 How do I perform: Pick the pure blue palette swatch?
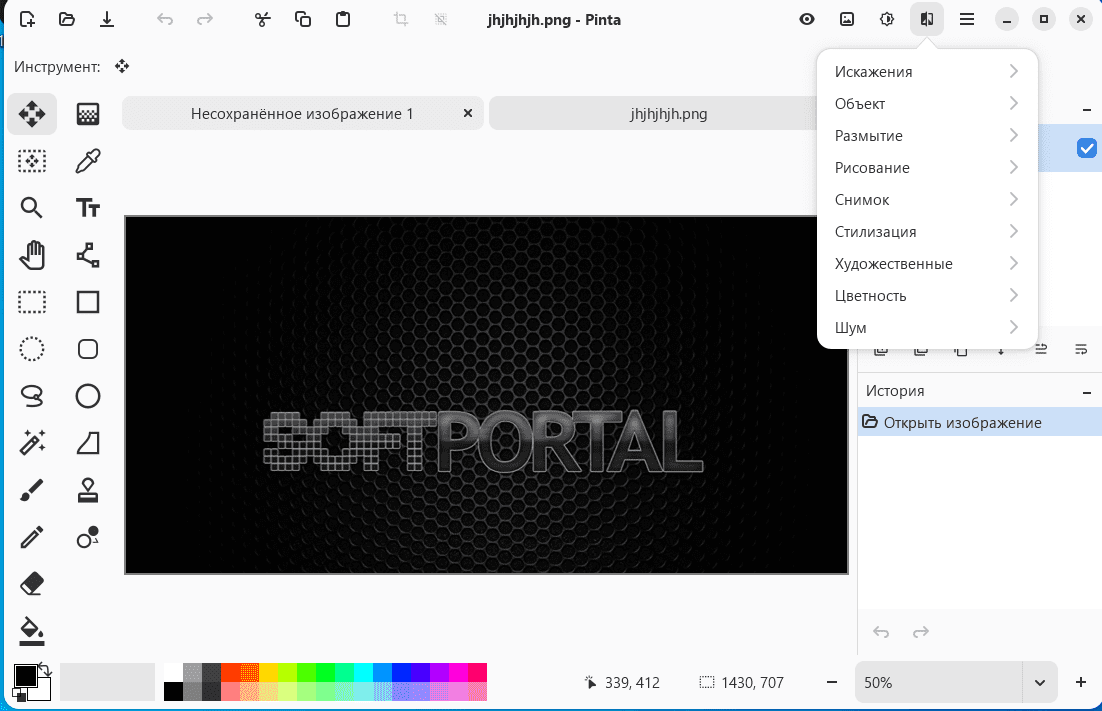401,672
